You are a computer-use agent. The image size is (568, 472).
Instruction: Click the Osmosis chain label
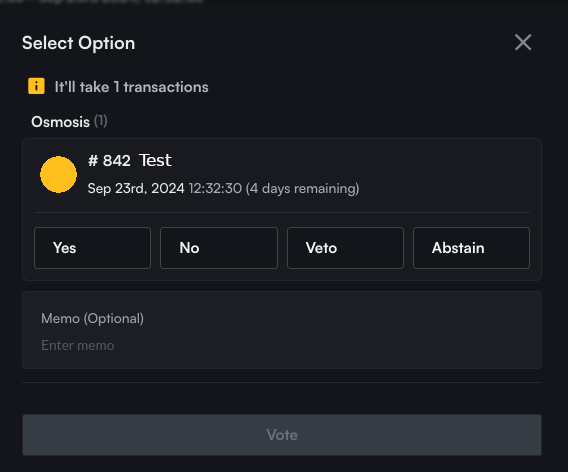(x=60, y=122)
